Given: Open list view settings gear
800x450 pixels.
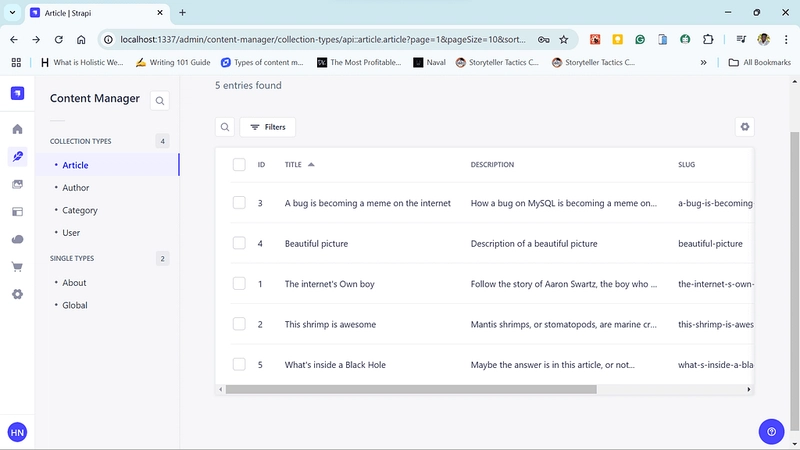Looking at the screenshot, I should (745, 127).
